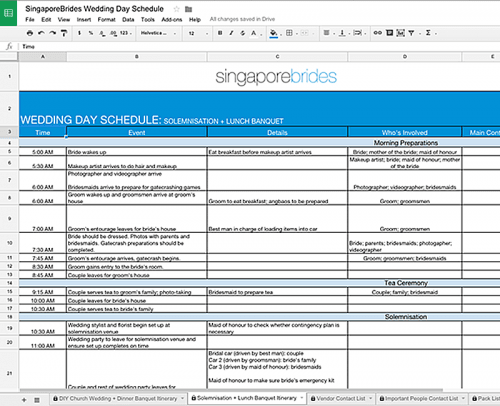
Task: Click the '7:45 AM' time cell
Action: pos(43,258)
